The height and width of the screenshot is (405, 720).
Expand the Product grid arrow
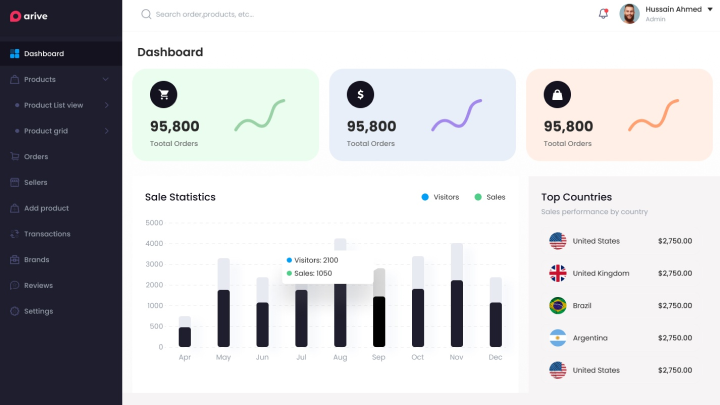106,131
